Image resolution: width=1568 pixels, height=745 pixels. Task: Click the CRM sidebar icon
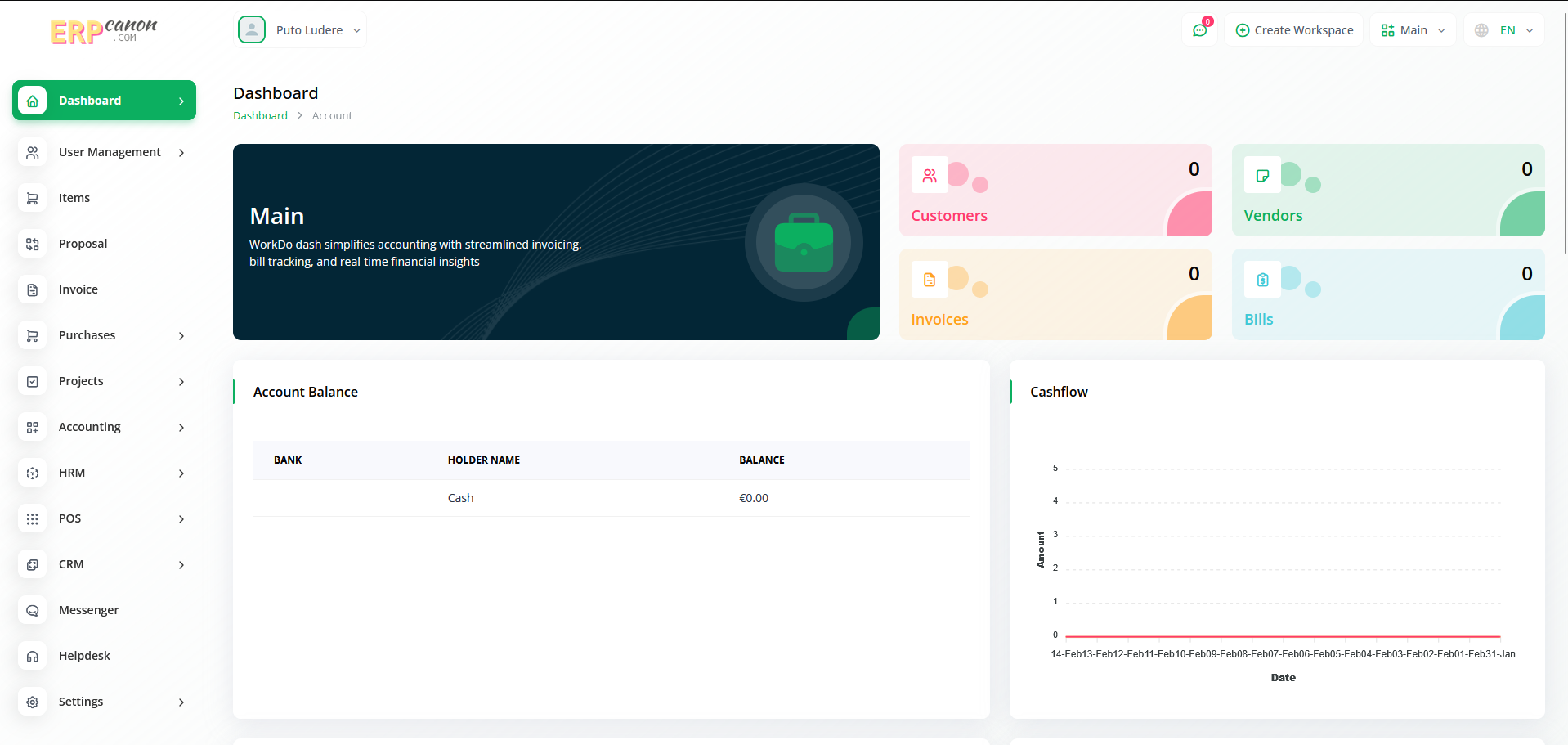coord(32,564)
